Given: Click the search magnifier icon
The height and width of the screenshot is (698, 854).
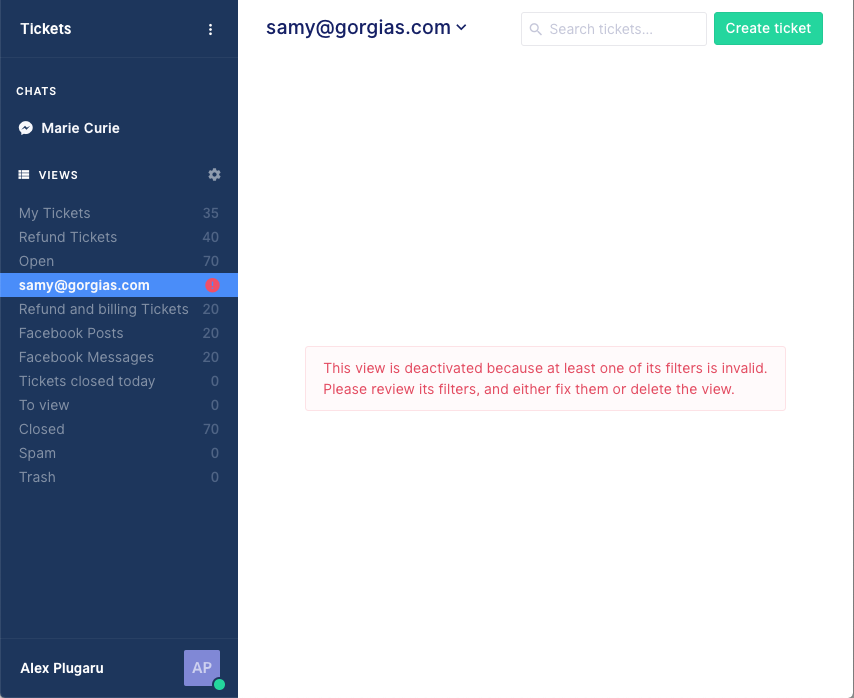Looking at the screenshot, I should 535,29.
